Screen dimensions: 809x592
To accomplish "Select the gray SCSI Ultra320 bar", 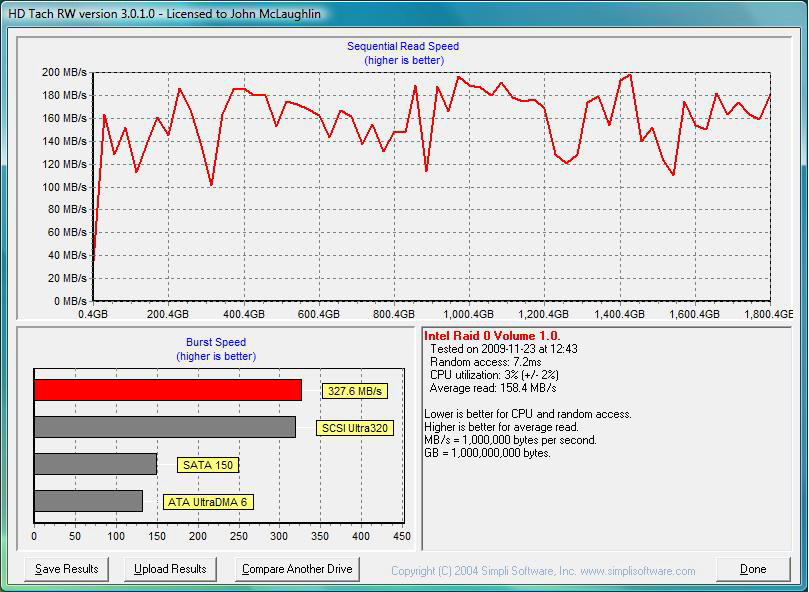I will tap(165, 427).
